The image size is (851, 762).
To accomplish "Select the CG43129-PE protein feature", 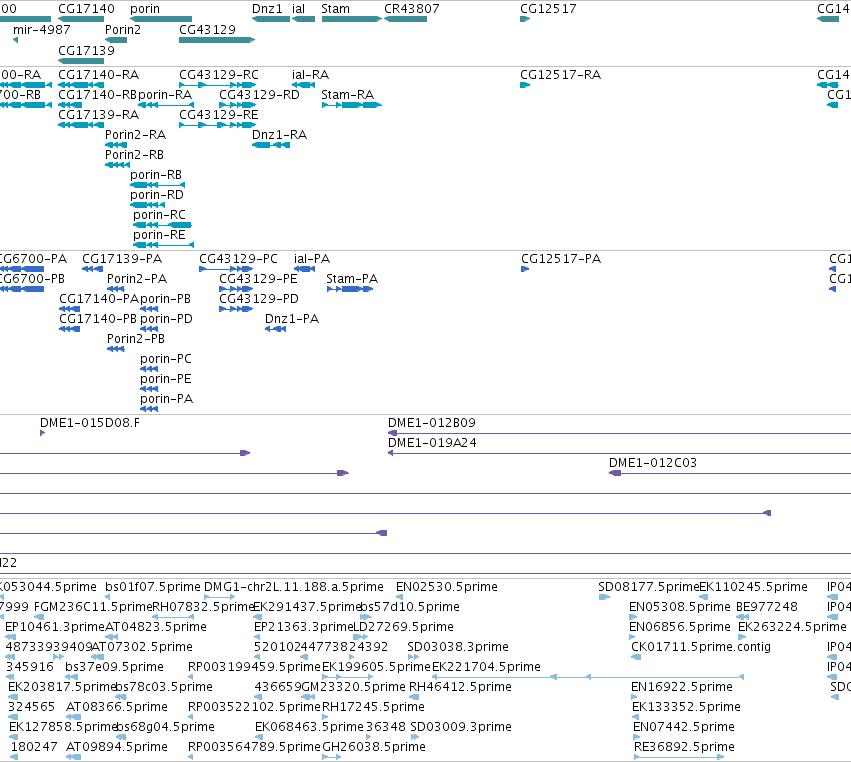I will point(236,289).
